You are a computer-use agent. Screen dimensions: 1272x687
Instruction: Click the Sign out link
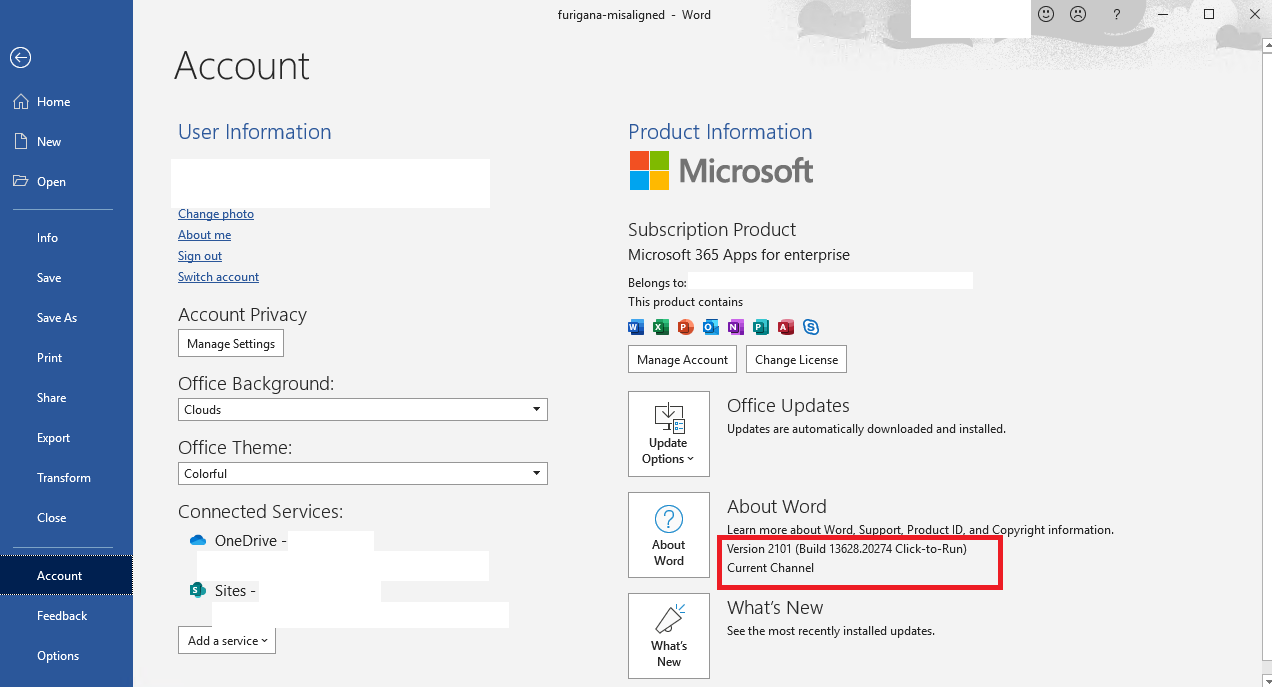coord(200,256)
